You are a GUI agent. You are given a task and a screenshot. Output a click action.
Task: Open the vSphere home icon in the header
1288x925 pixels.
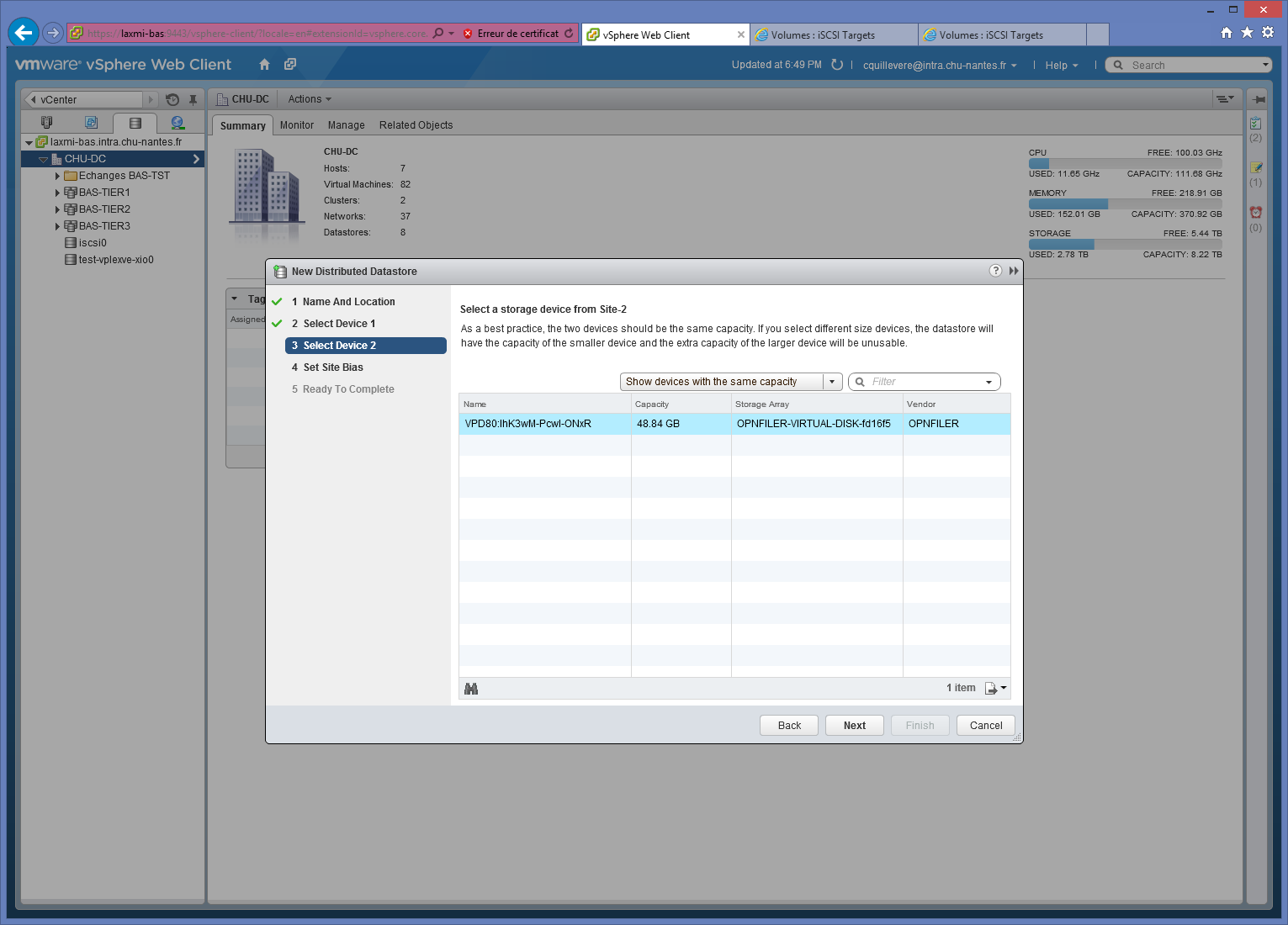tap(264, 65)
